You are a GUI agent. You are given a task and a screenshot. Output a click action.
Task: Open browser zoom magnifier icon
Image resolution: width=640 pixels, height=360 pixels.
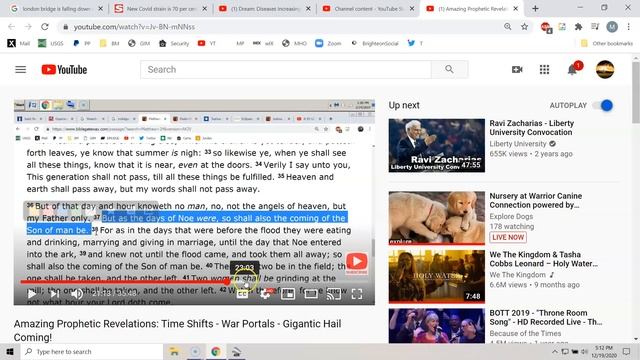(x=507, y=27)
